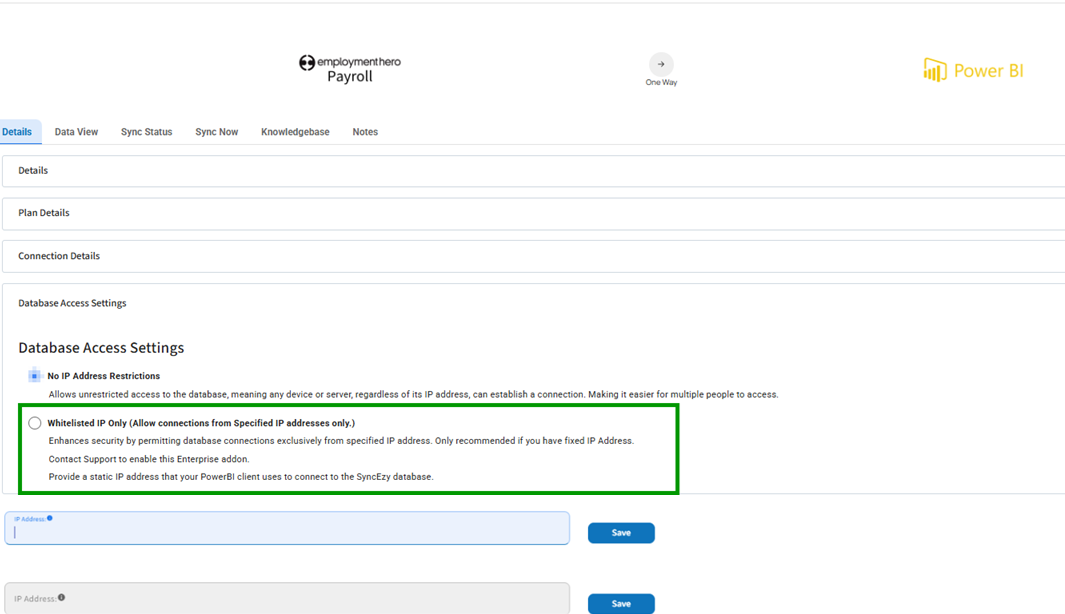The height and width of the screenshot is (614, 1065).
Task: Click the 'Database Access Settings' large heading
Action: pyautogui.click(x=101, y=348)
